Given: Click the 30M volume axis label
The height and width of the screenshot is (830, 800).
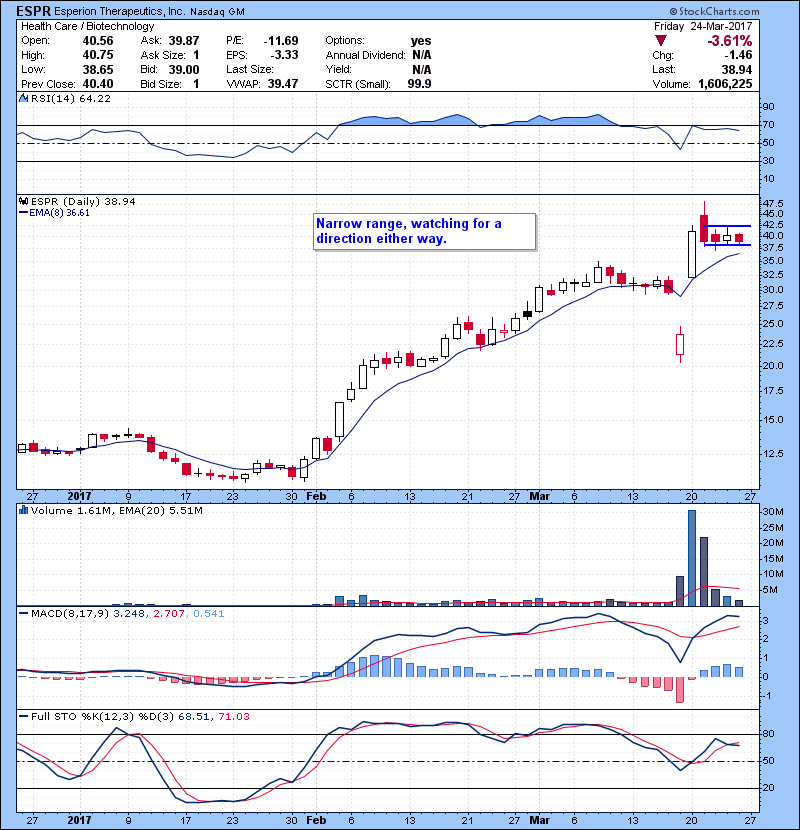Looking at the screenshot, I should point(772,512).
